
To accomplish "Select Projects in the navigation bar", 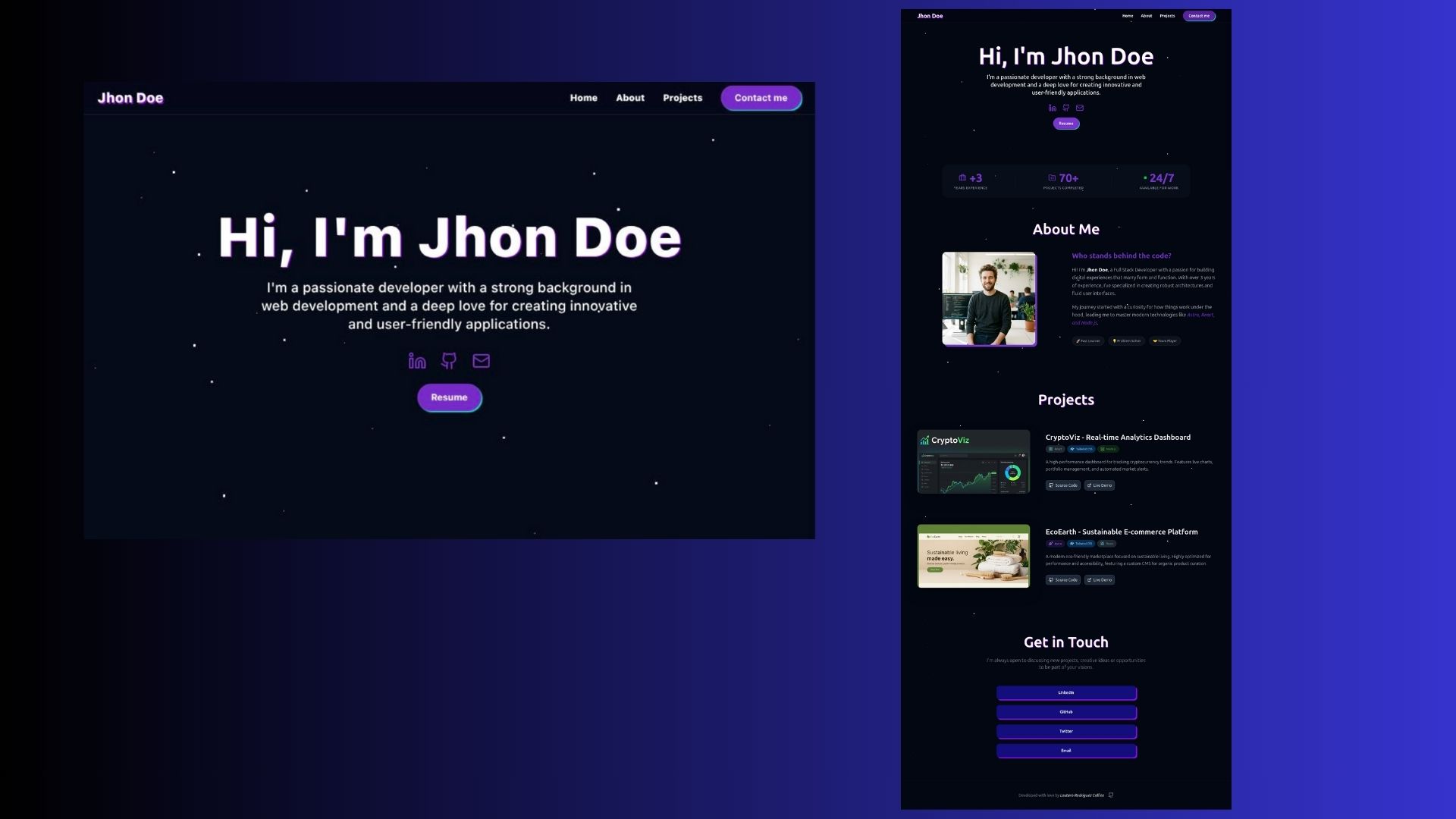I will 682,97.
